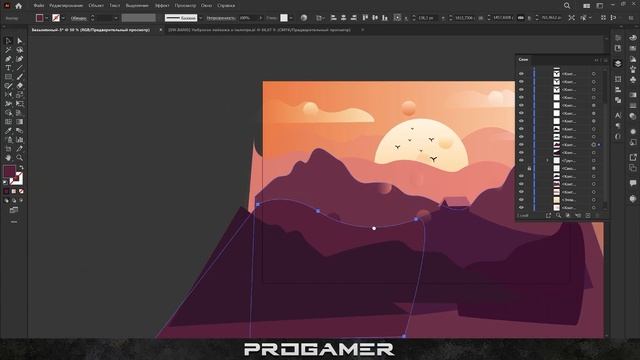Select the Blend tool
640x360 pixels.
pos(20,131)
